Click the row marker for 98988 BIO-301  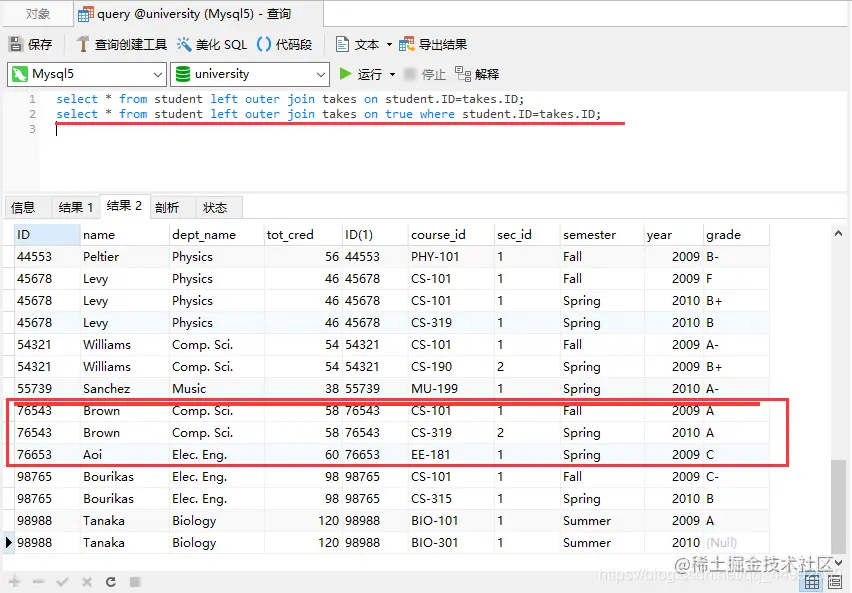pyautogui.click(x=8, y=542)
